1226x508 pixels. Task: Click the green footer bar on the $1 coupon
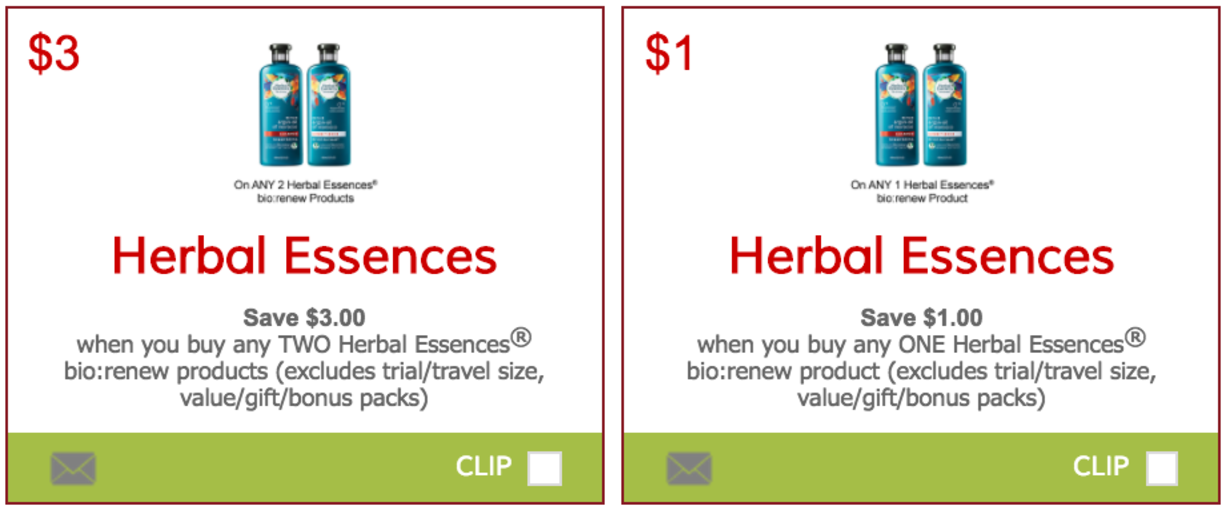coord(921,467)
